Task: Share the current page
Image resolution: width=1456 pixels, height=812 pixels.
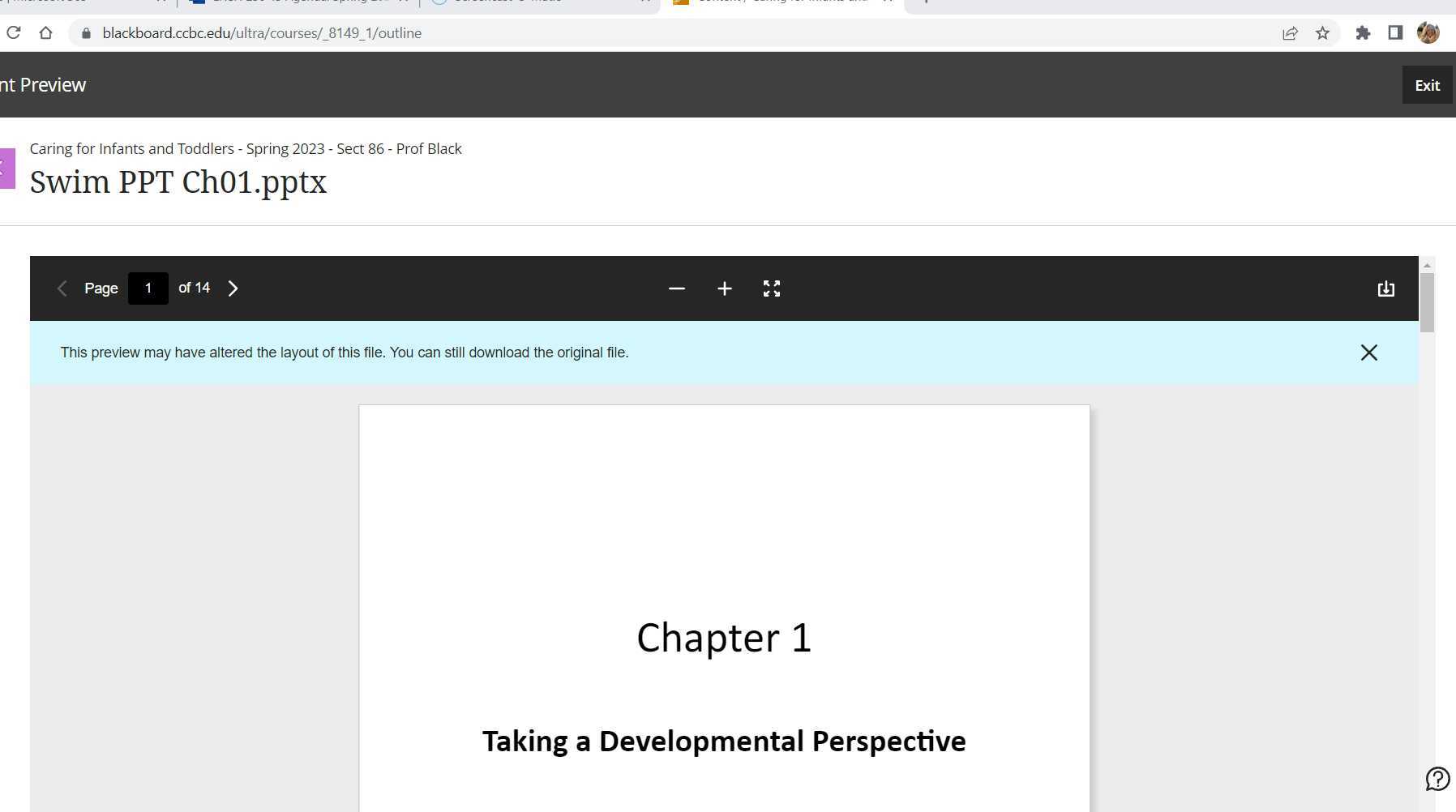Action: 1289,32
